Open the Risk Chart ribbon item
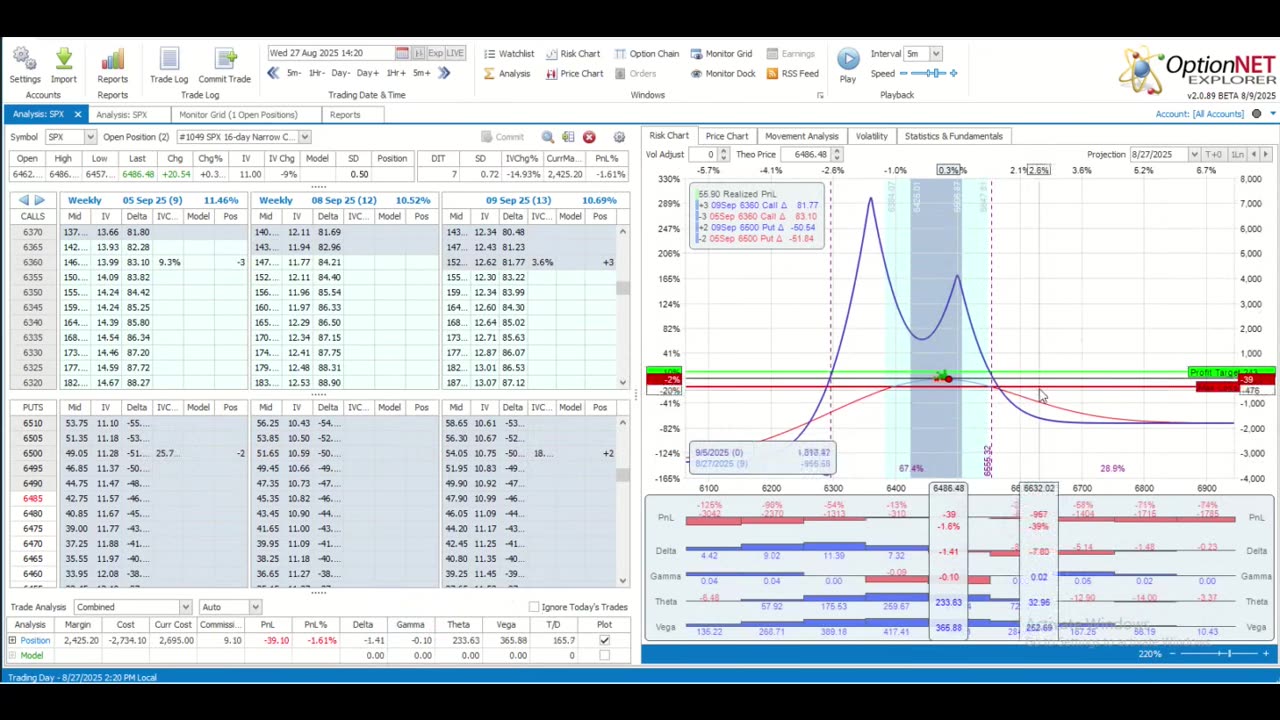1280x720 pixels. click(573, 54)
